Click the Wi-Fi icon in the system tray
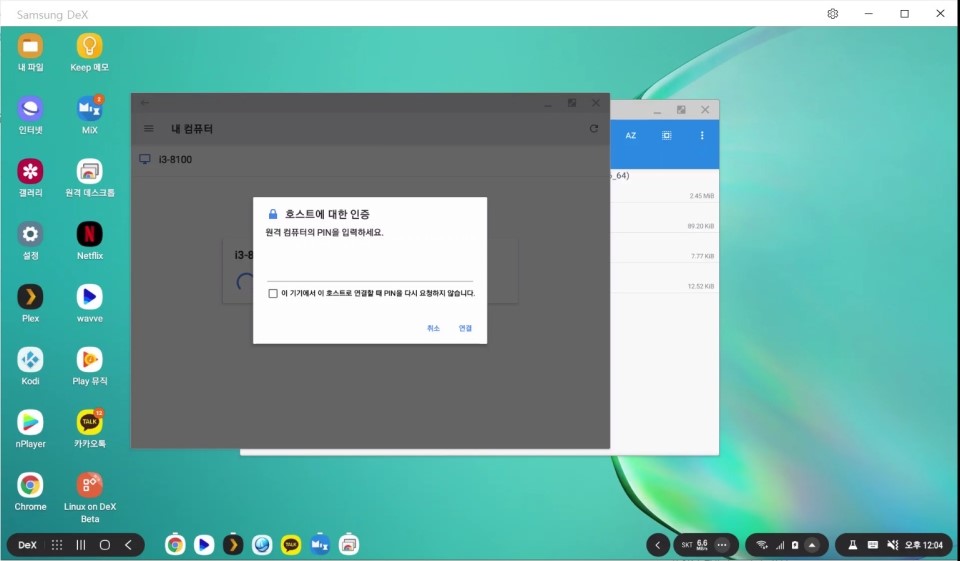Viewport: 960px width, 561px height. point(762,545)
